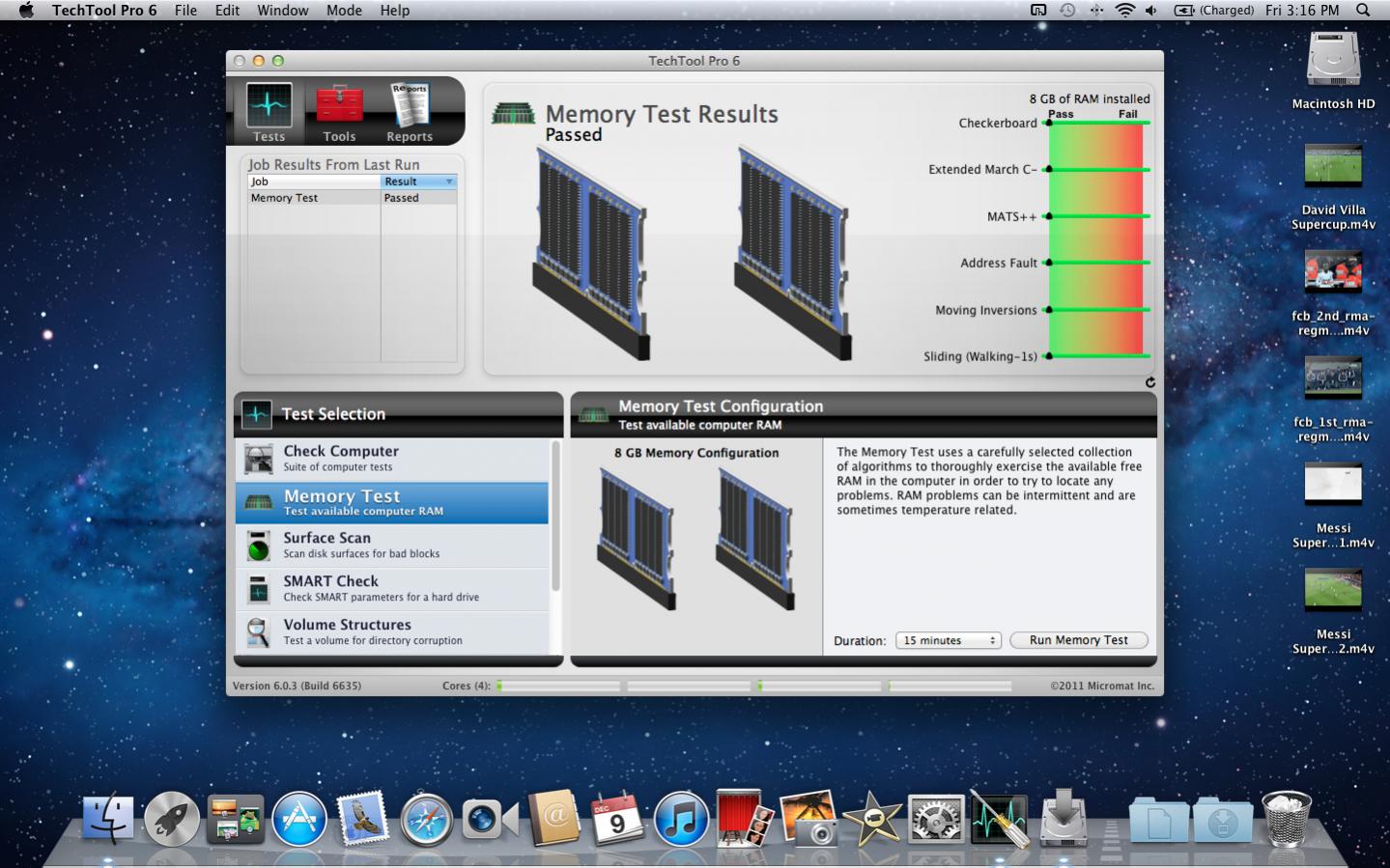Image resolution: width=1390 pixels, height=868 pixels.
Task: Open the Trash in the Dock
Action: click(x=1287, y=818)
